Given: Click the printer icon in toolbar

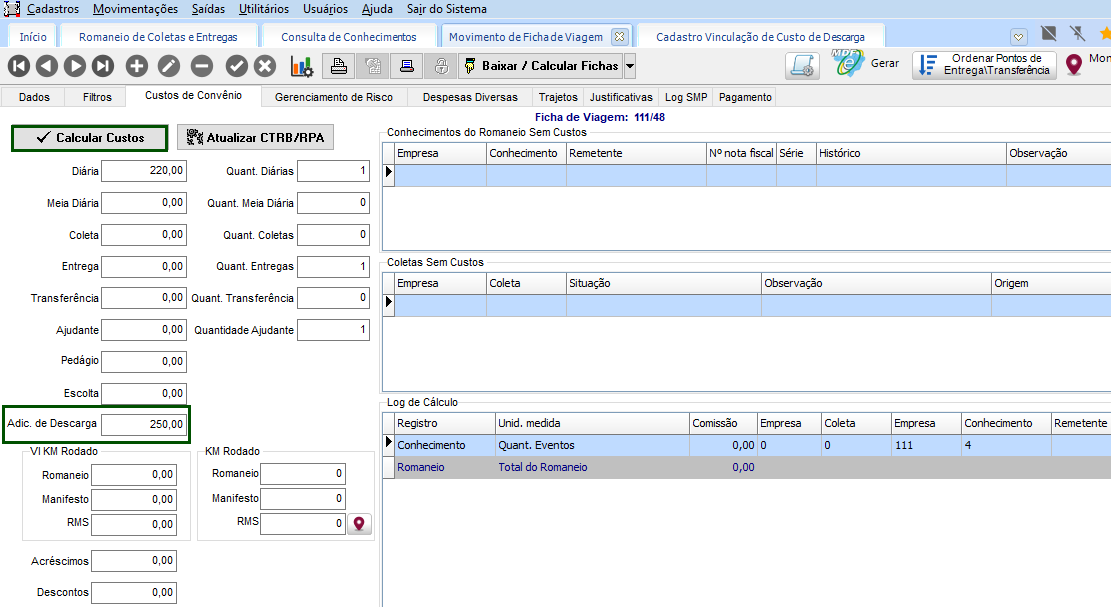Looking at the screenshot, I should [x=339, y=66].
